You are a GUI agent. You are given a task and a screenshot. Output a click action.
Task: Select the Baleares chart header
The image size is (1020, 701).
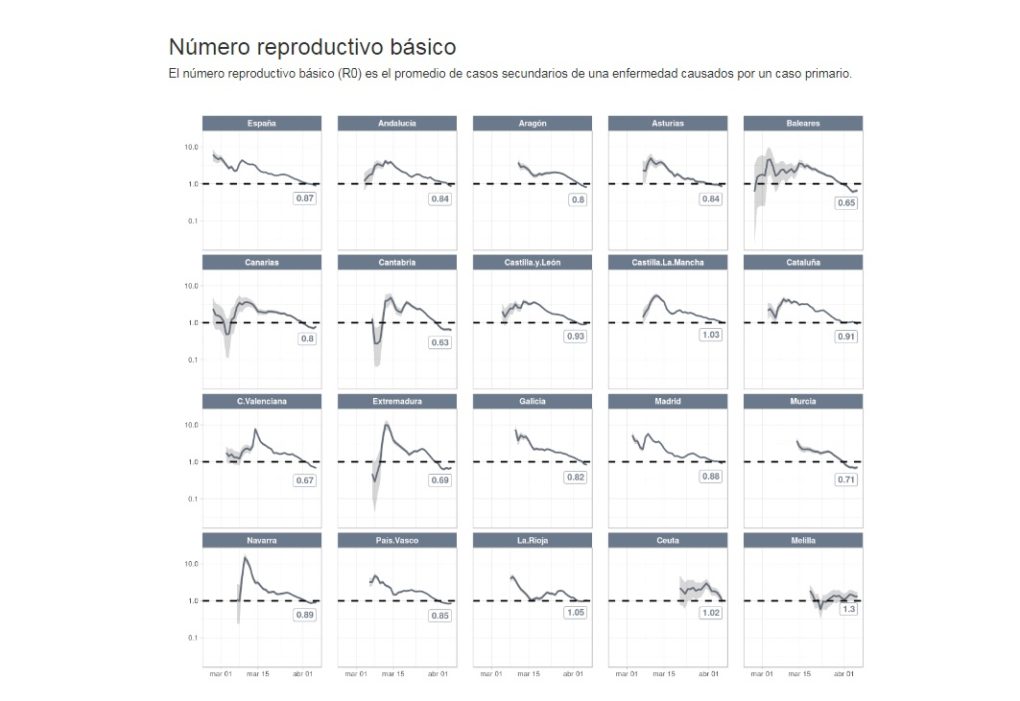[803, 123]
